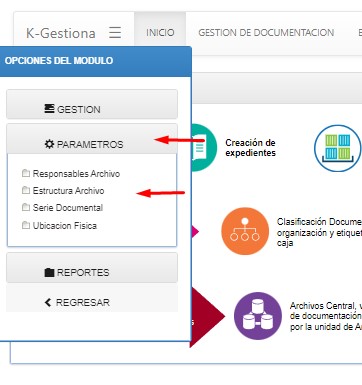This screenshot has width=362, height=385.
Task: Click the gear icon on PARAMETROS
Action: coord(49,144)
